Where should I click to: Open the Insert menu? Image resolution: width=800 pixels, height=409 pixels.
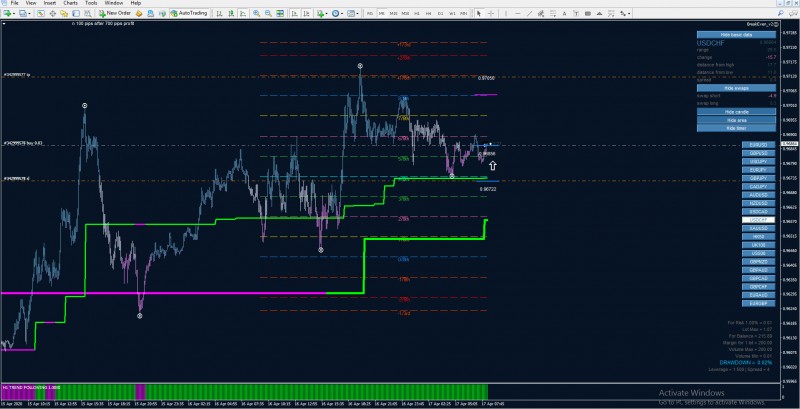[50, 3]
